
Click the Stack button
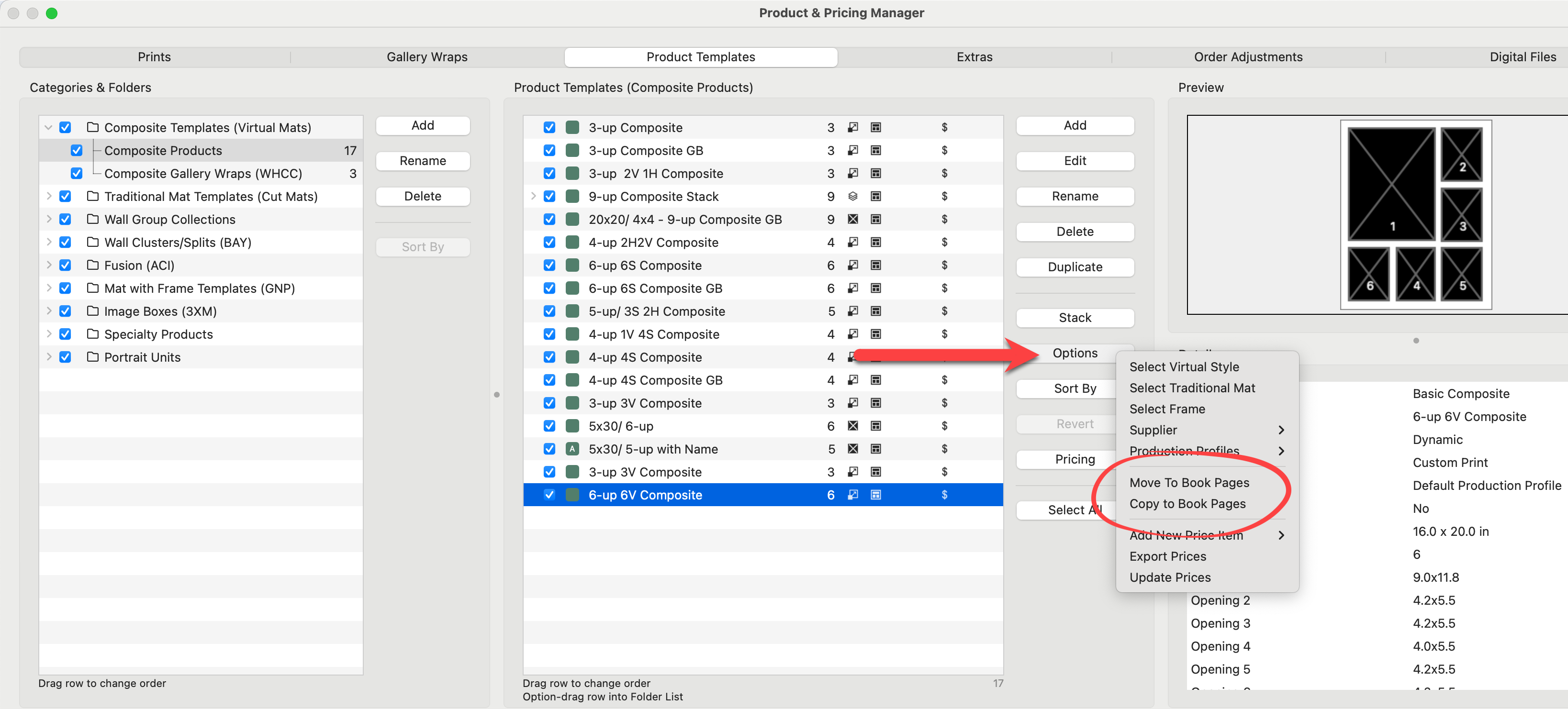pyautogui.click(x=1075, y=318)
